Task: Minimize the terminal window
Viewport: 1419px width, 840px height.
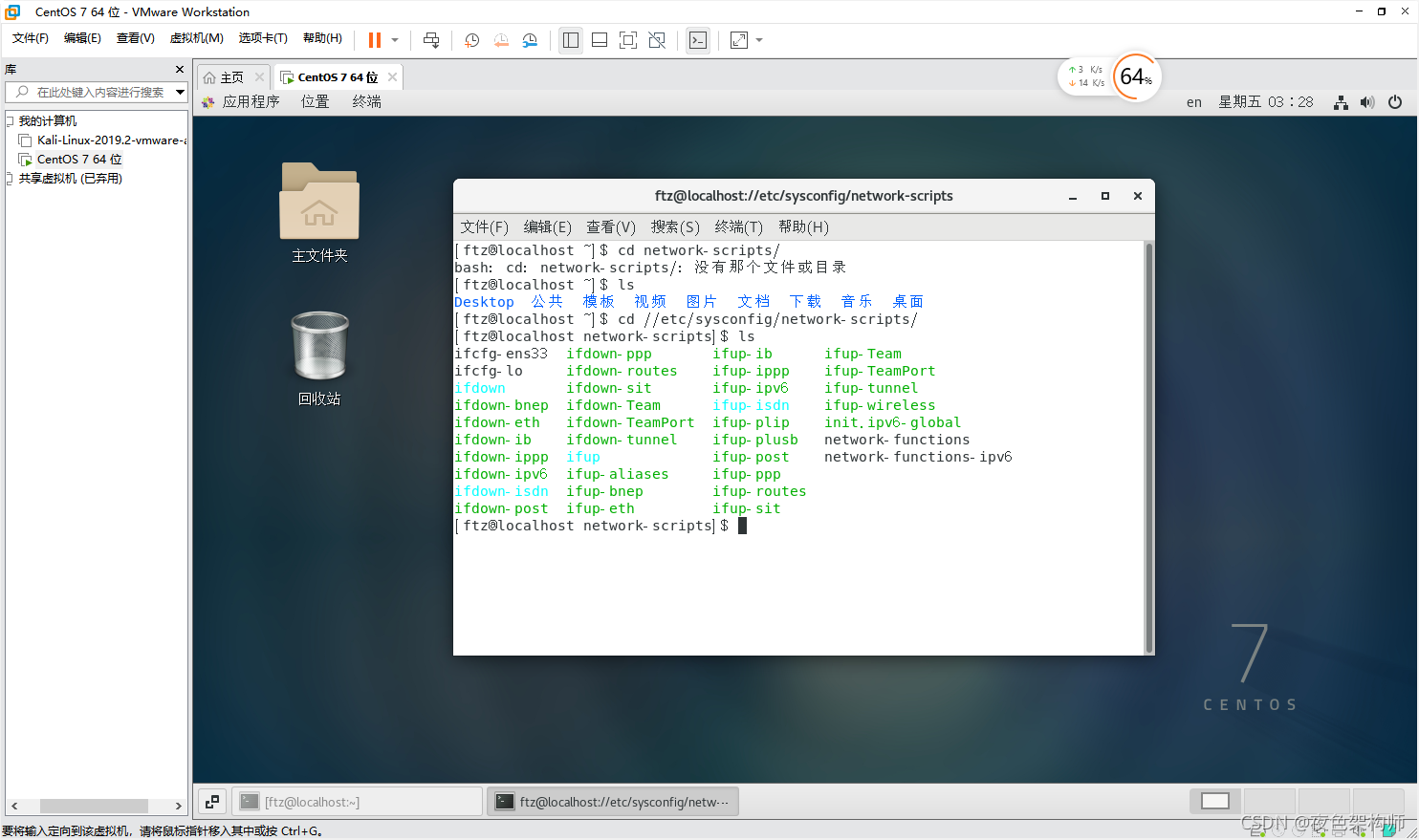Action: [x=1073, y=196]
